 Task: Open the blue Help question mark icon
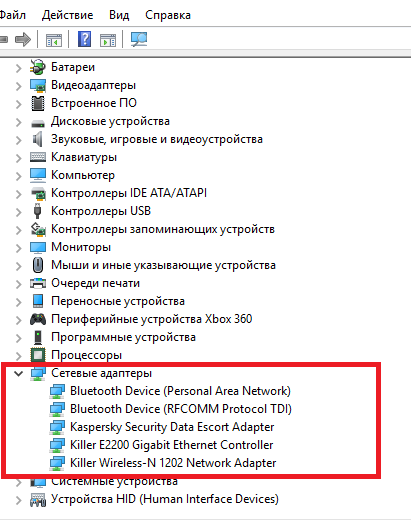click(85, 39)
